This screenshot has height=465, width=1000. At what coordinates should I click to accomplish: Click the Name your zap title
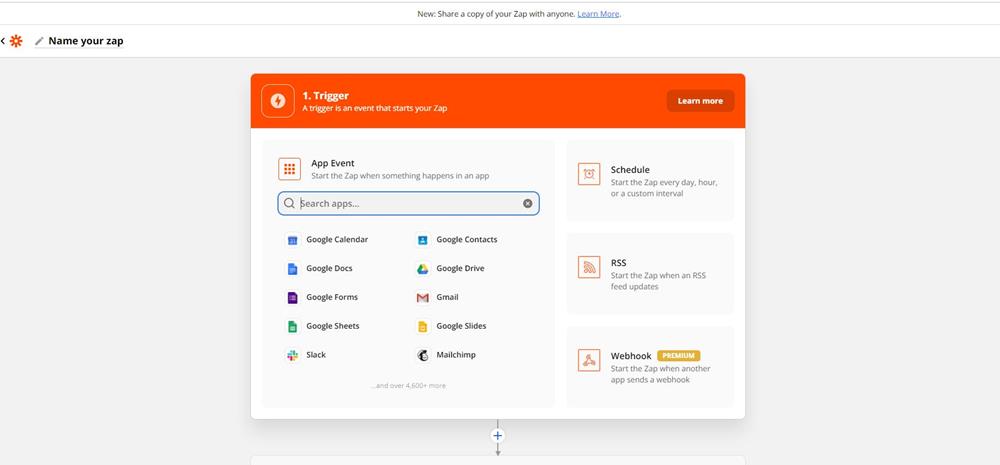point(86,41)
